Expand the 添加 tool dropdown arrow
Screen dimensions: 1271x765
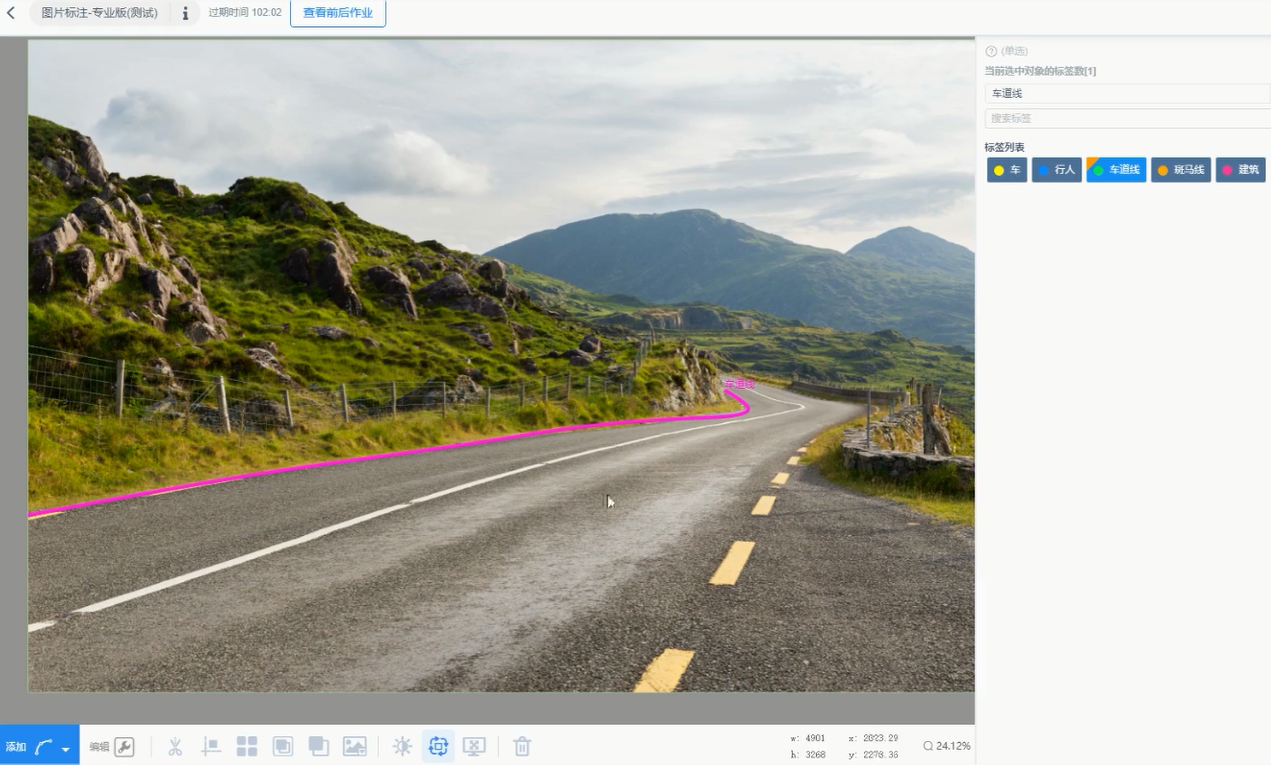66,748
